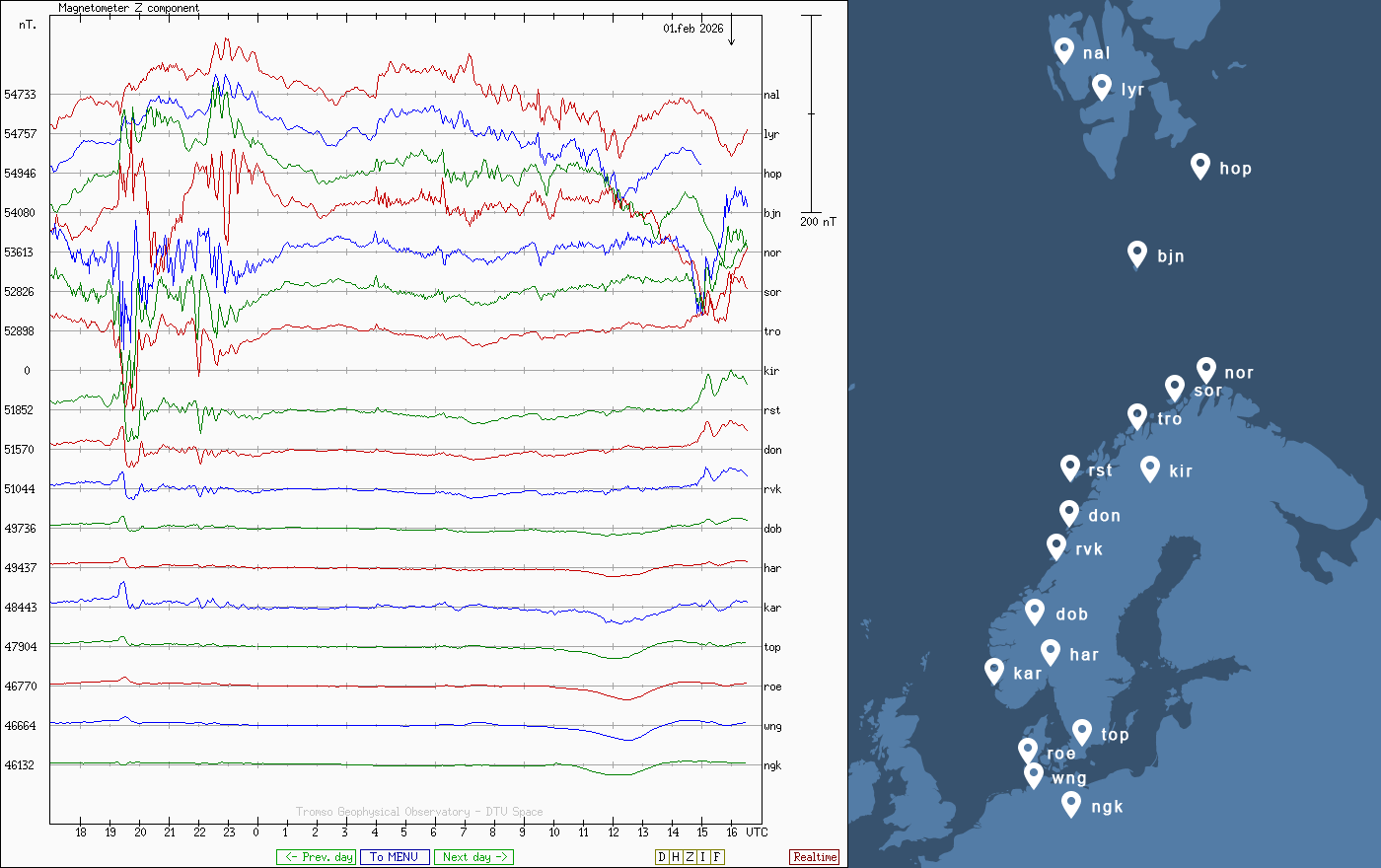Click the baseline value 52826
The image size is (1381, 868).
click(20, 292)
